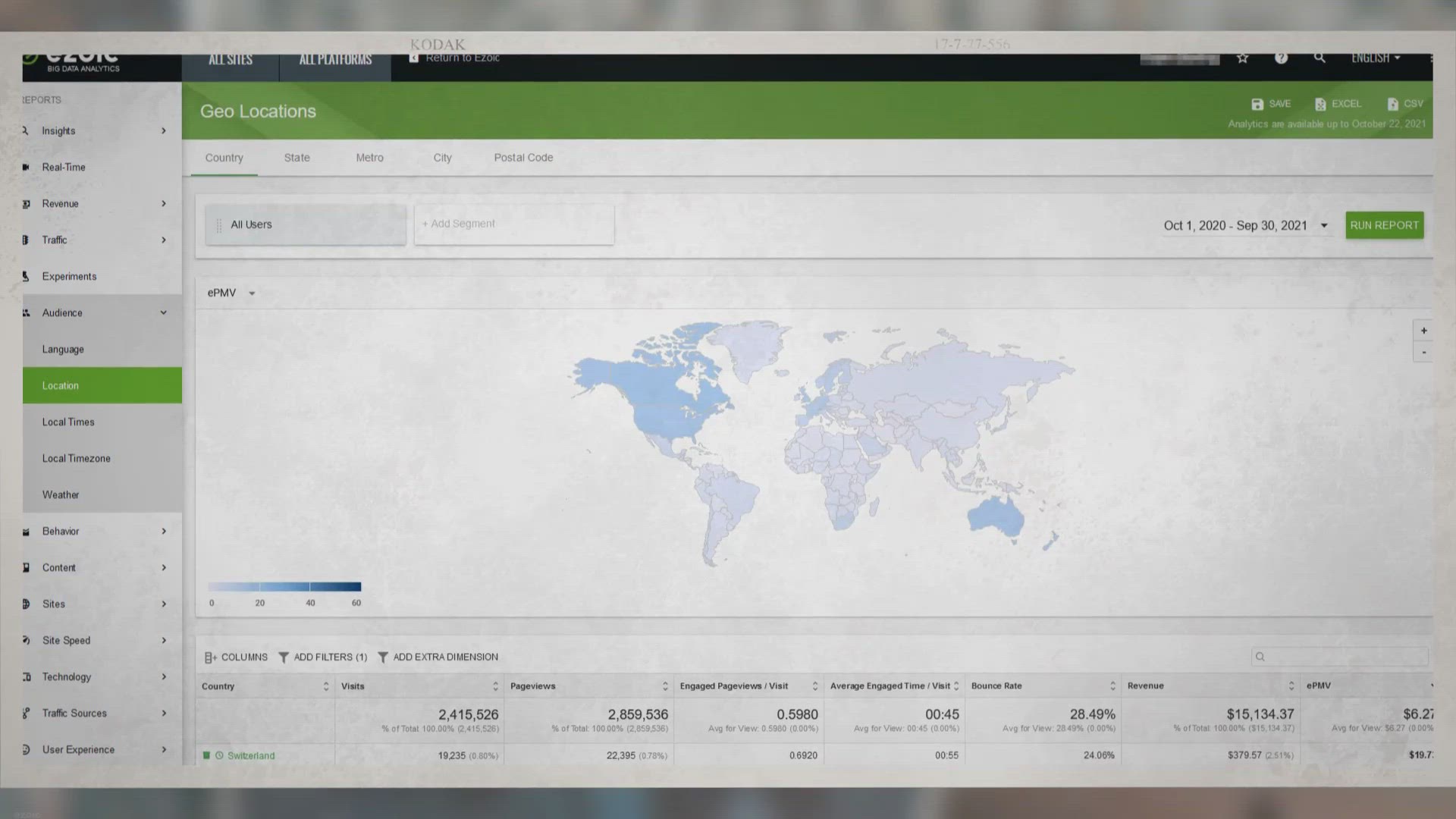
Task: Toggle the All Platforms filter switch
Action: 335,59
